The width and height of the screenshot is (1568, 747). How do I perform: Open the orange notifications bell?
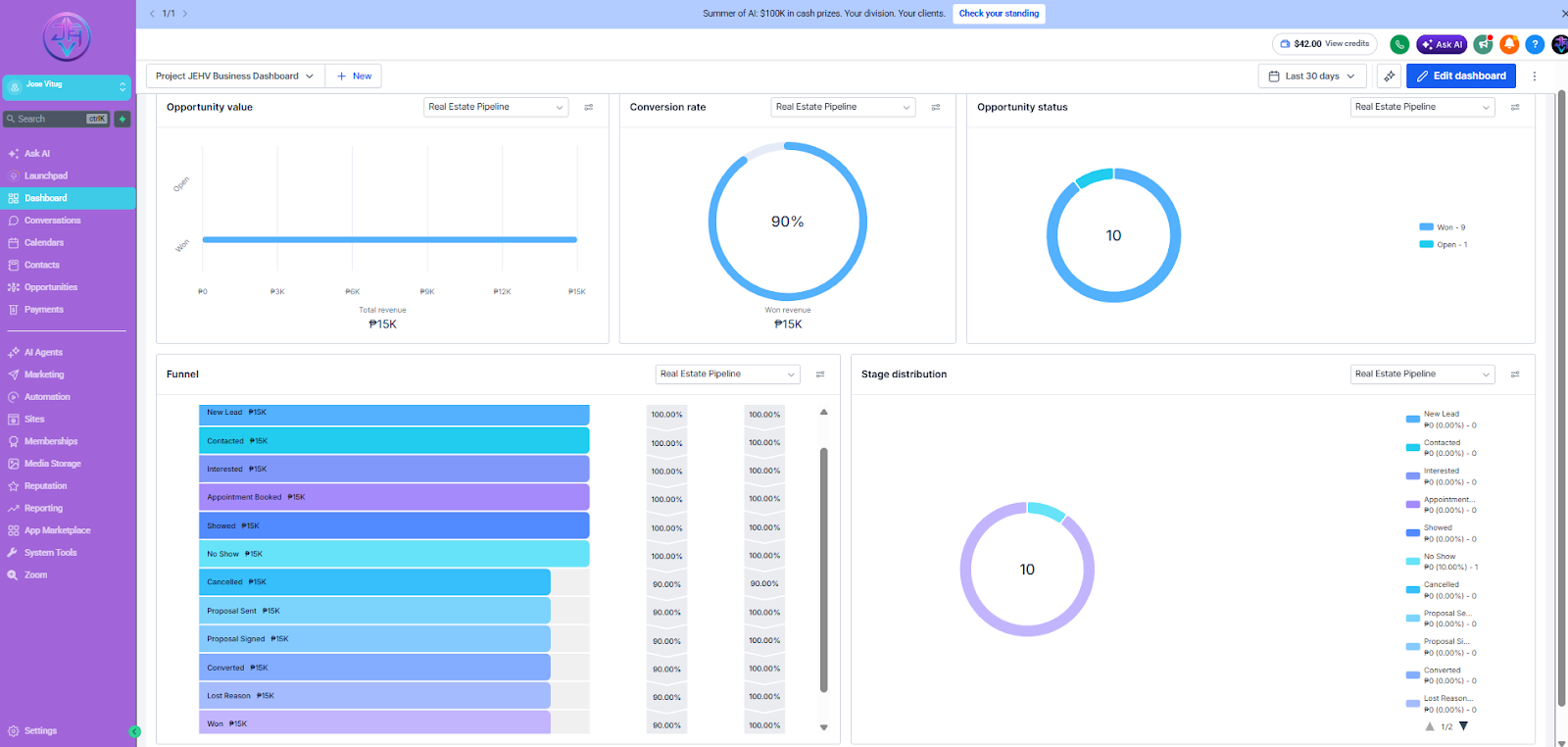[1509, 44]
